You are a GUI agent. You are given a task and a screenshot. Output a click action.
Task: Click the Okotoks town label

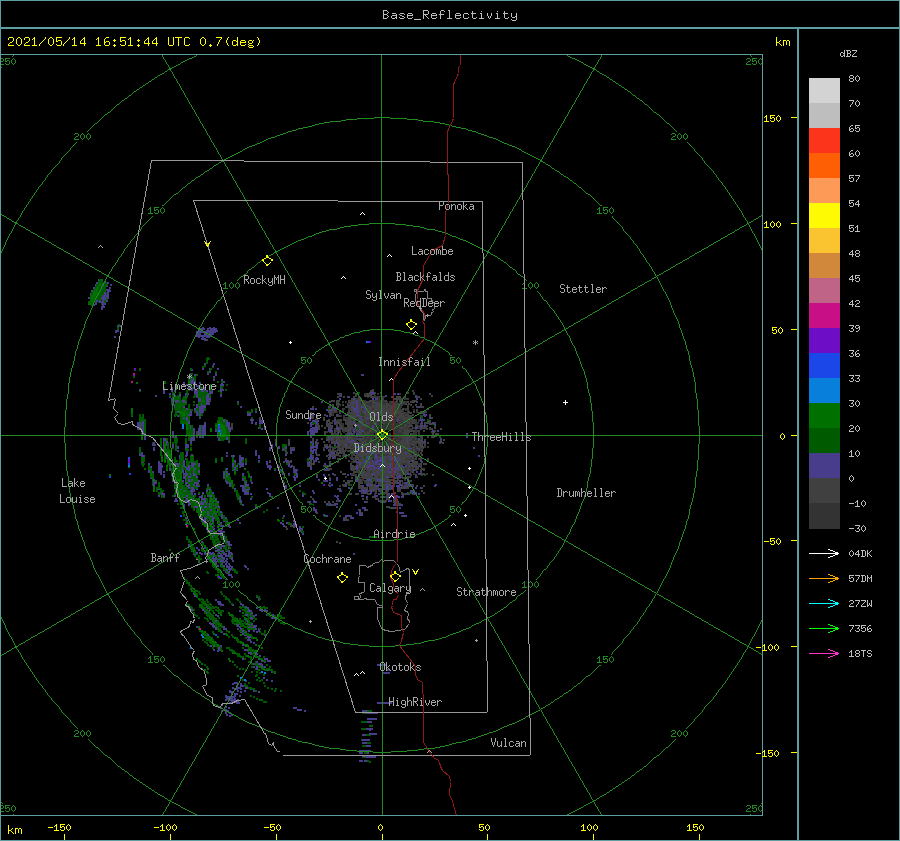tap(399, 667)
